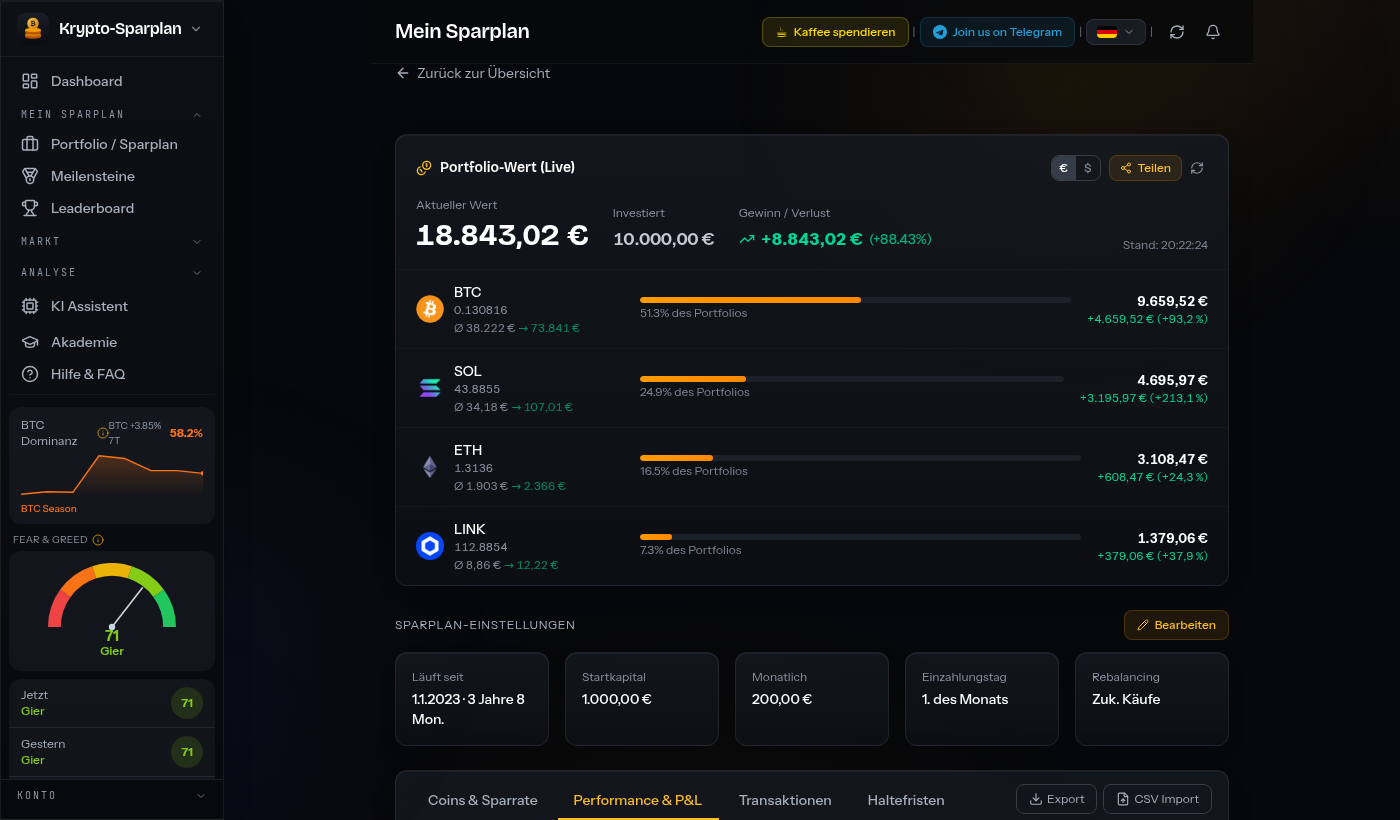Click the Bitcoin coin logo
1400x820 pixels.
tap(430, 309)
